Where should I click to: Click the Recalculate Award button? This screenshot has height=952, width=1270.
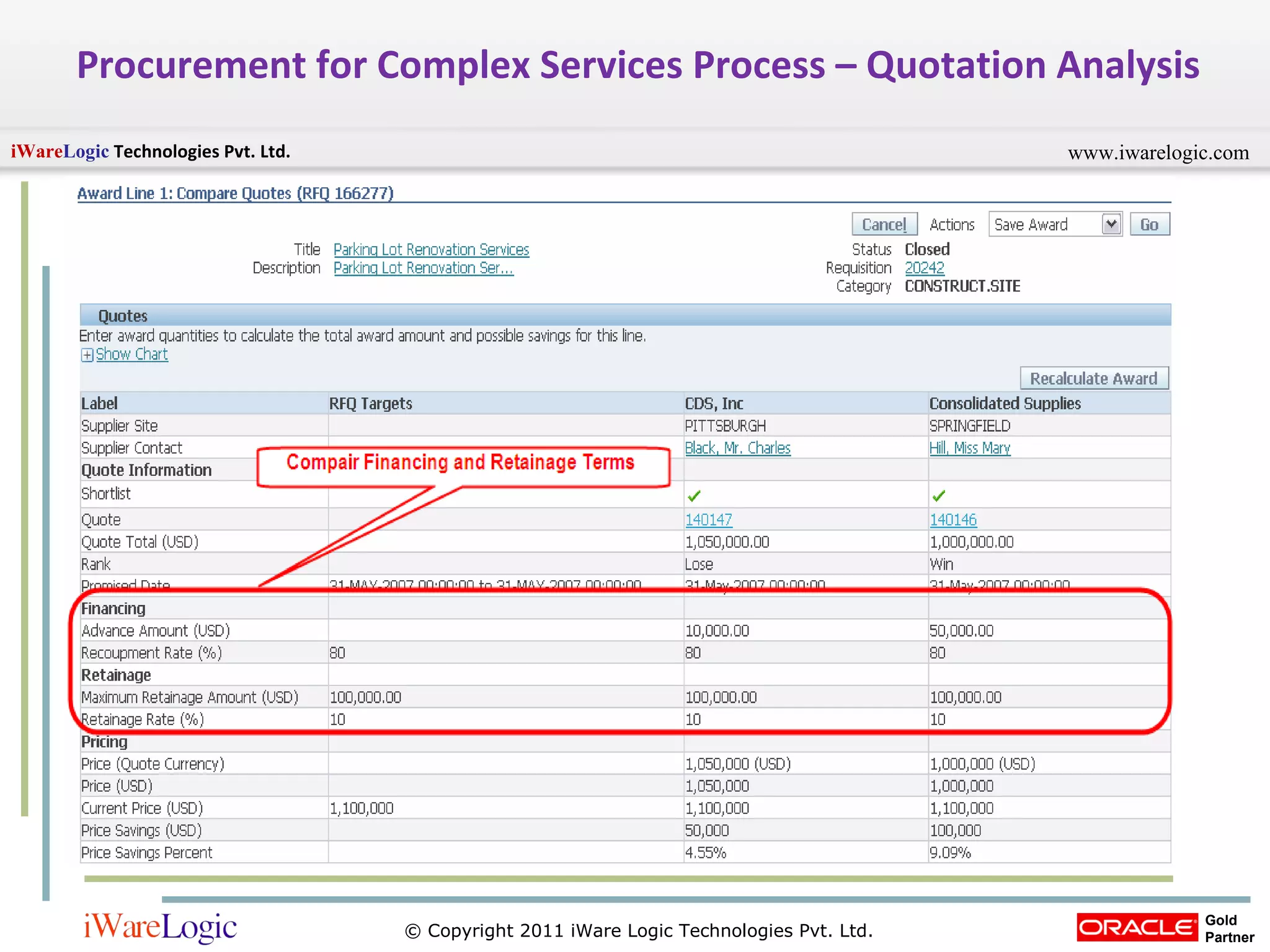(x=1095, y=378)
